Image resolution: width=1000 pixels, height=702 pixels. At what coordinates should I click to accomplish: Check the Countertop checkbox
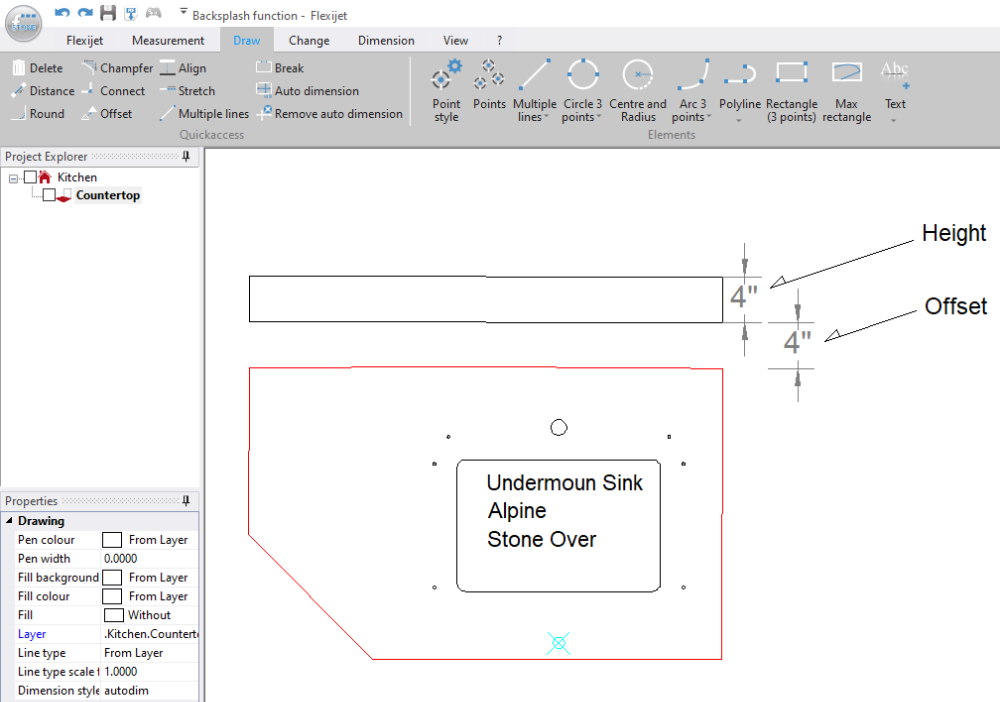click(x=49, y=195)
